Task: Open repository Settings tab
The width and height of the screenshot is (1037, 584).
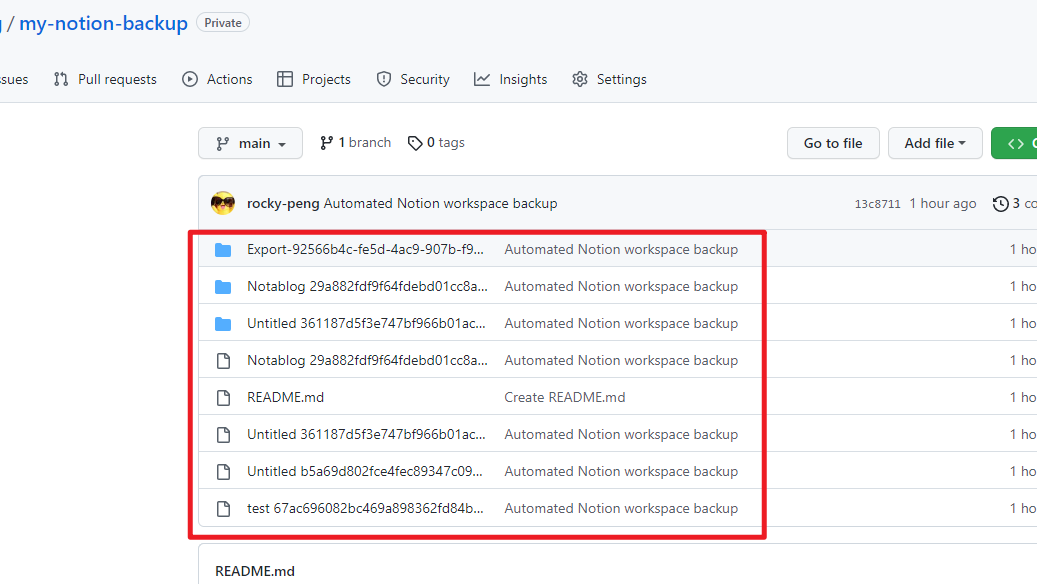Action: [x=609, y=79]
